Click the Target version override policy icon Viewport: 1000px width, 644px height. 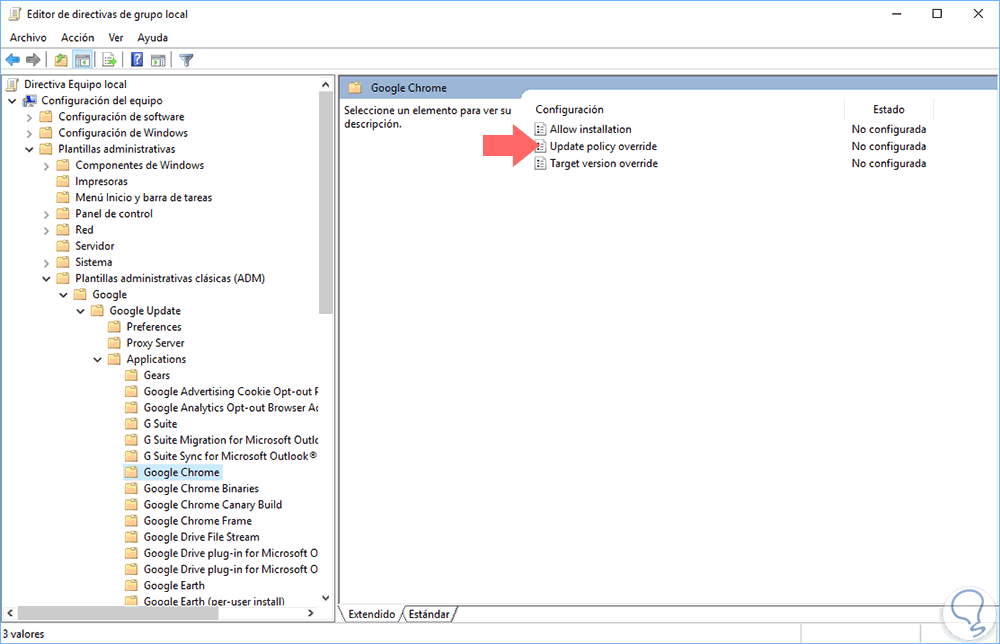(540, 164)
